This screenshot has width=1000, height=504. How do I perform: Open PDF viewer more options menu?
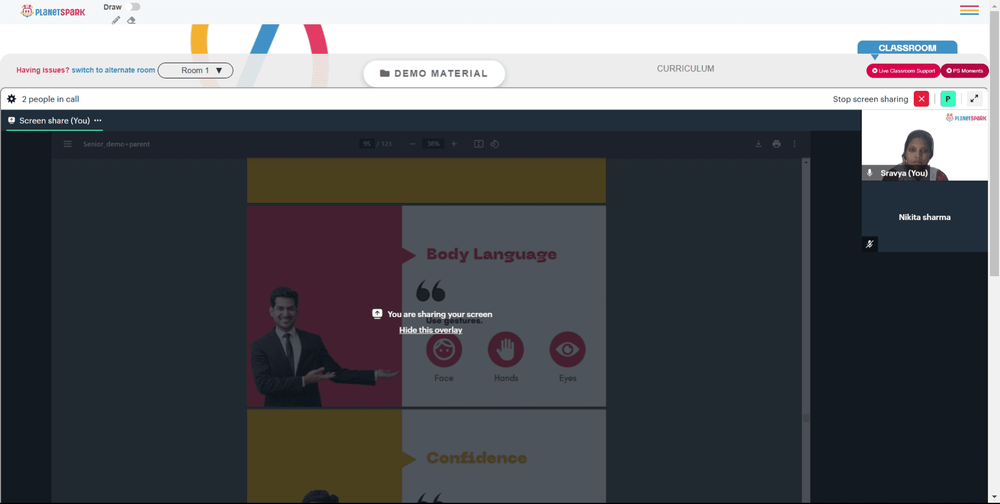coord(795,144)
